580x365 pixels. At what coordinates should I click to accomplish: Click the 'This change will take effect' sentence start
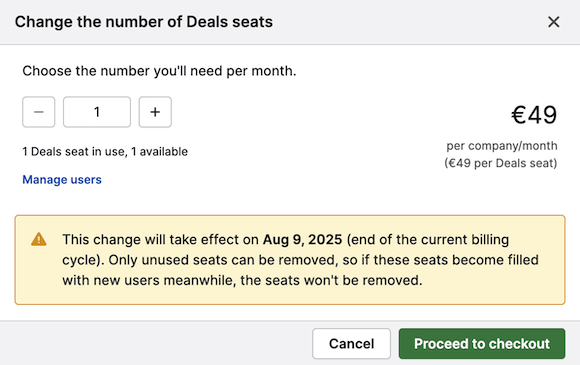click(160, 240)
